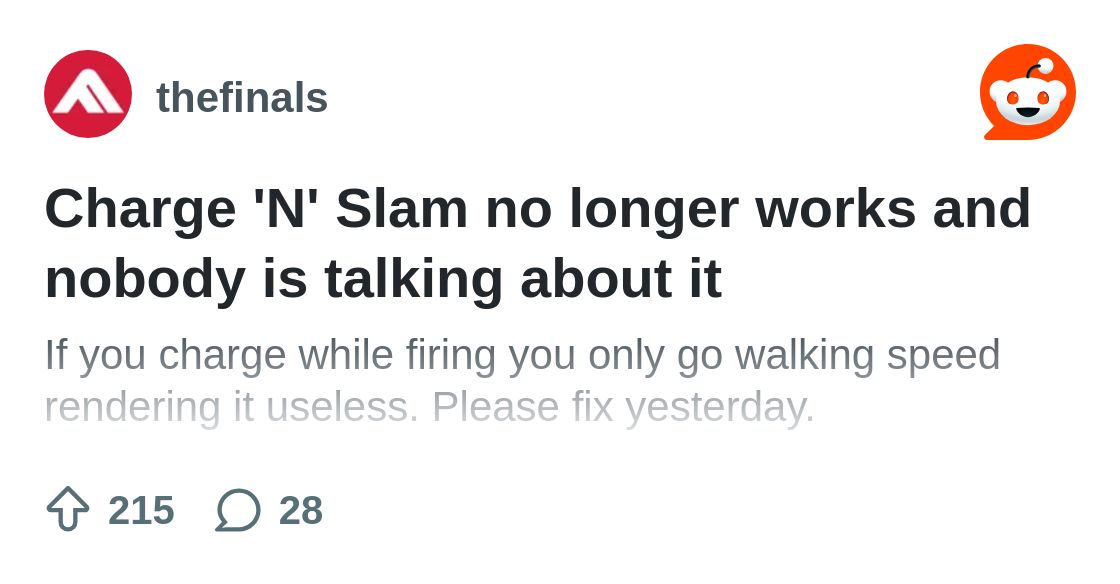The height and width of the screenshot is (584, 1120).
Task: Click the white chevron emblem inside the avatar
Action: coord(88,96)
